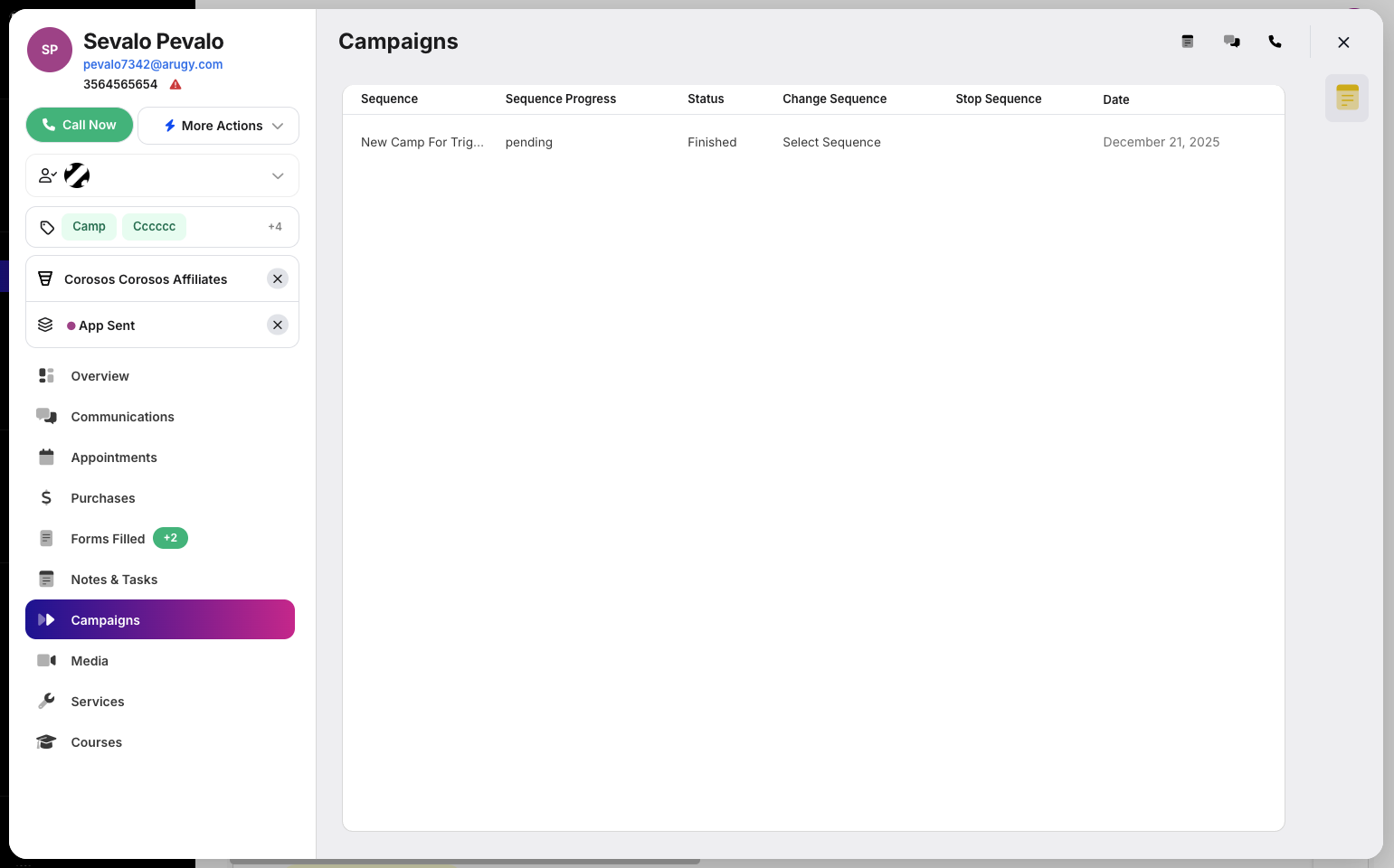This screenshot has width=1394, height=868.
Task: Click the +2 badge on Forms Filled
Action: click(170, 538)
